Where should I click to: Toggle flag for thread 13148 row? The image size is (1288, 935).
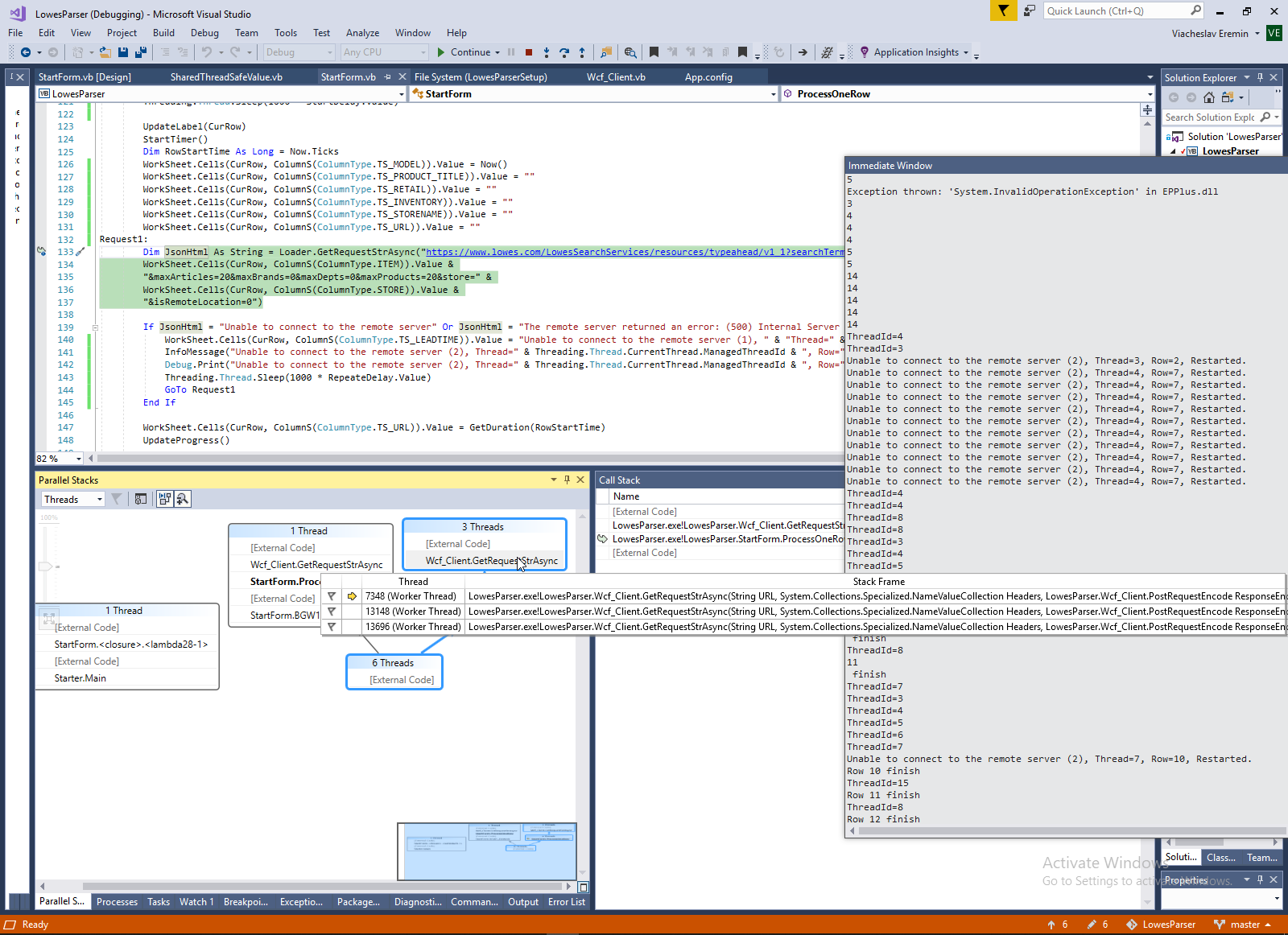click(x=332, y=612)
